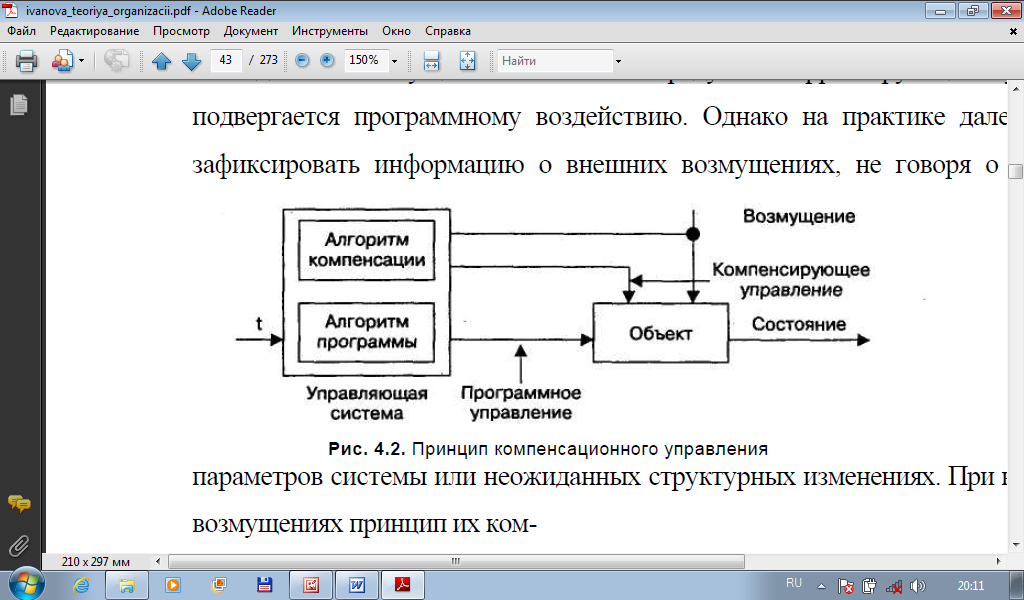Open the collaborate/share icon with people
This screenshot has height=600, width=1024.
[x=62, y=61]
